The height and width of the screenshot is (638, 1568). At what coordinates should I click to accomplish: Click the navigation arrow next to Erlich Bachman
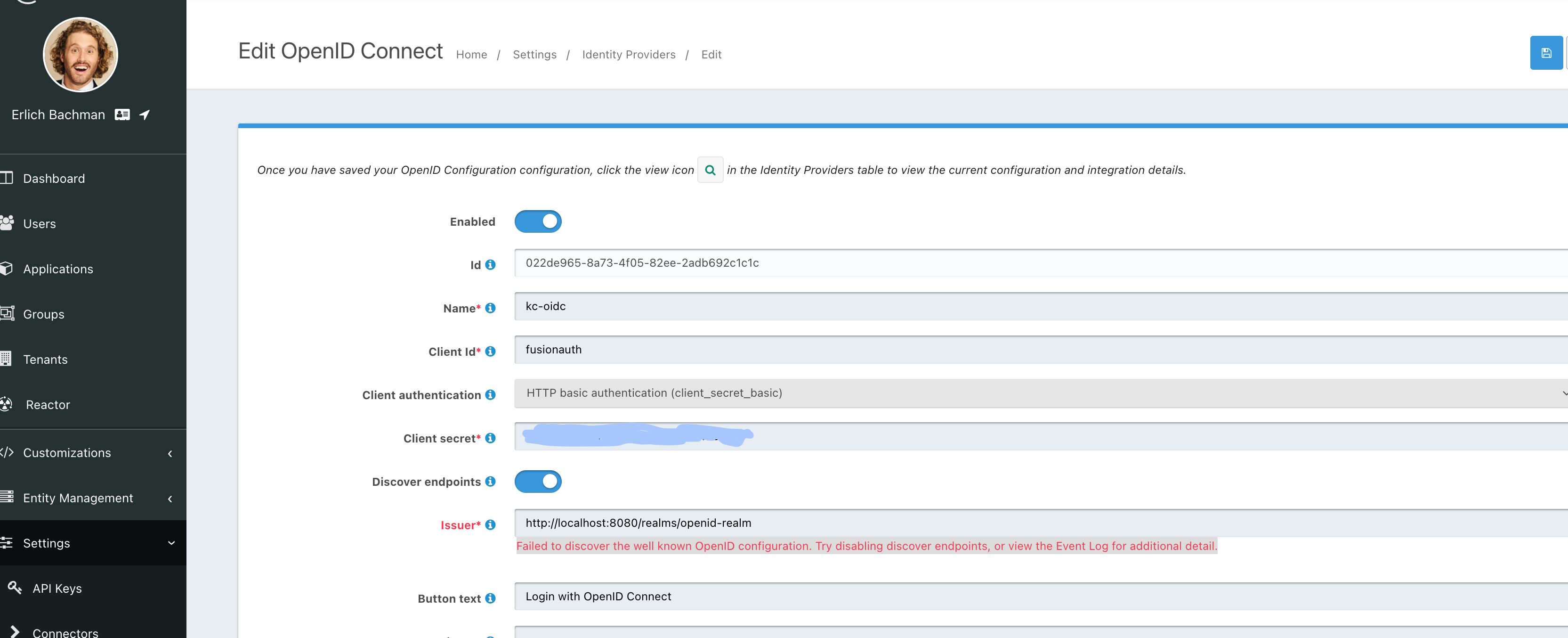pyautogui.click(x=144, y=115)
